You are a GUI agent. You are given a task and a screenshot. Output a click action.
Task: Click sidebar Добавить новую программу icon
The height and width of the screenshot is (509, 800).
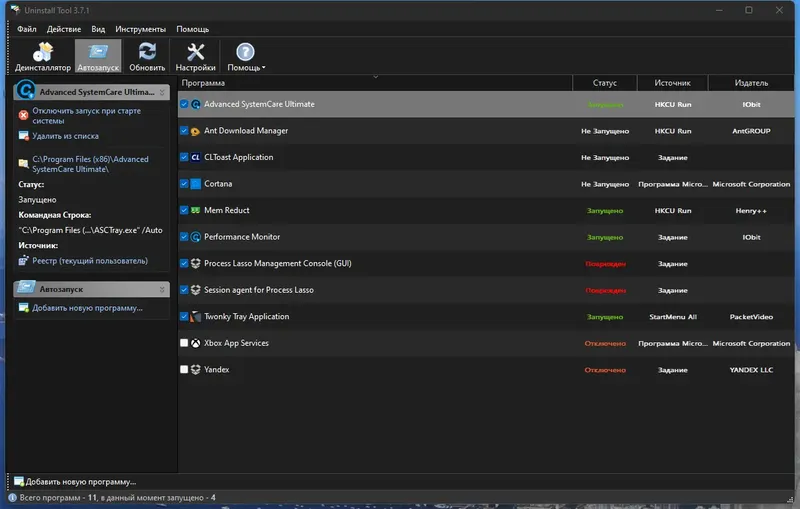tap(23, 308)
